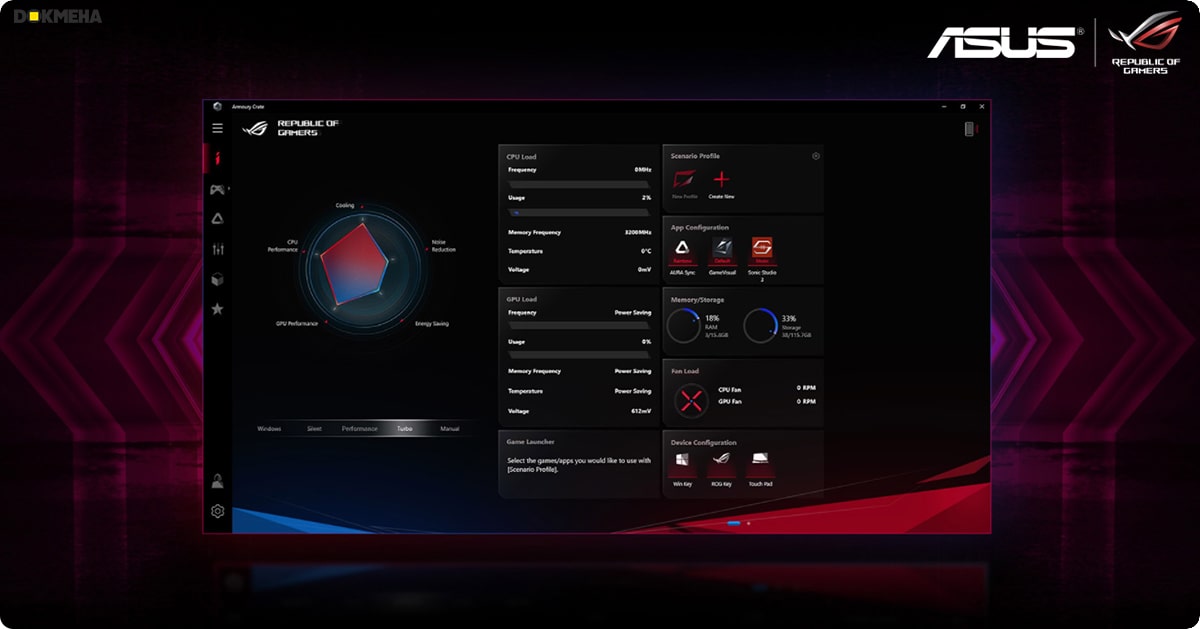Open the AURA Sync triangle sidebar icon

tap(217, 219)
